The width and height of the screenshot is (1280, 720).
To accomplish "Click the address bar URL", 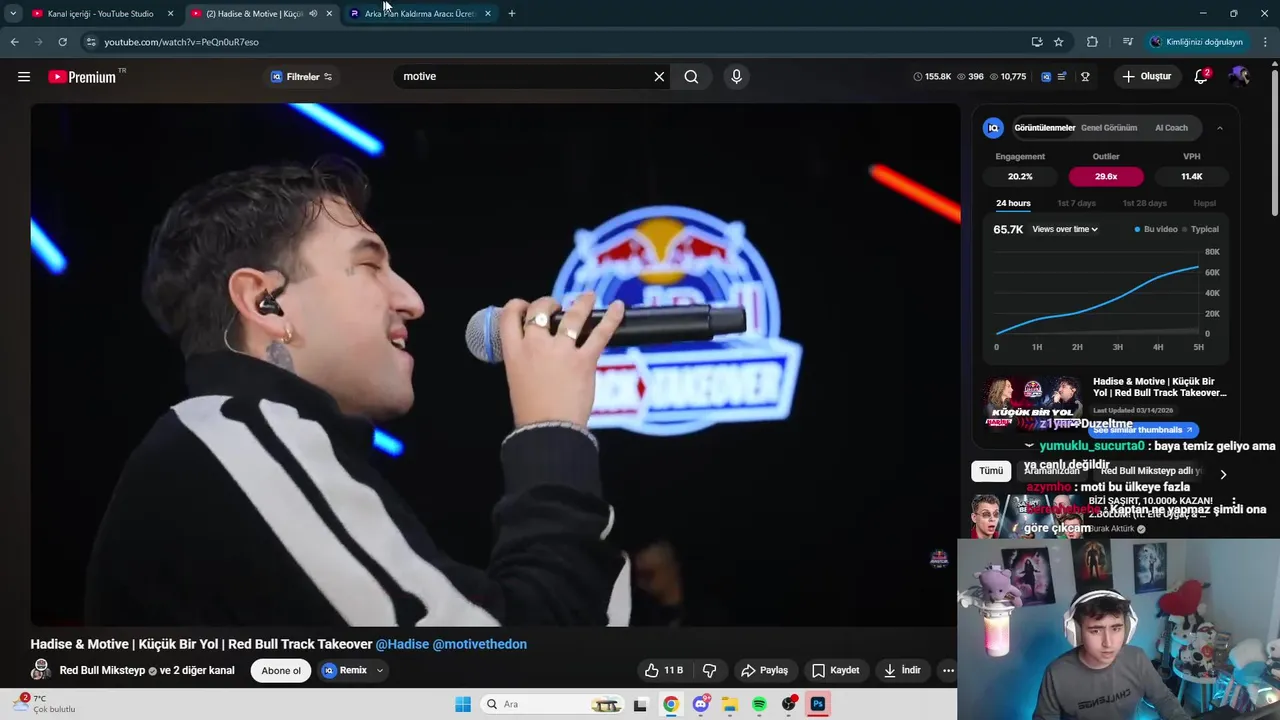I will 181,42.
